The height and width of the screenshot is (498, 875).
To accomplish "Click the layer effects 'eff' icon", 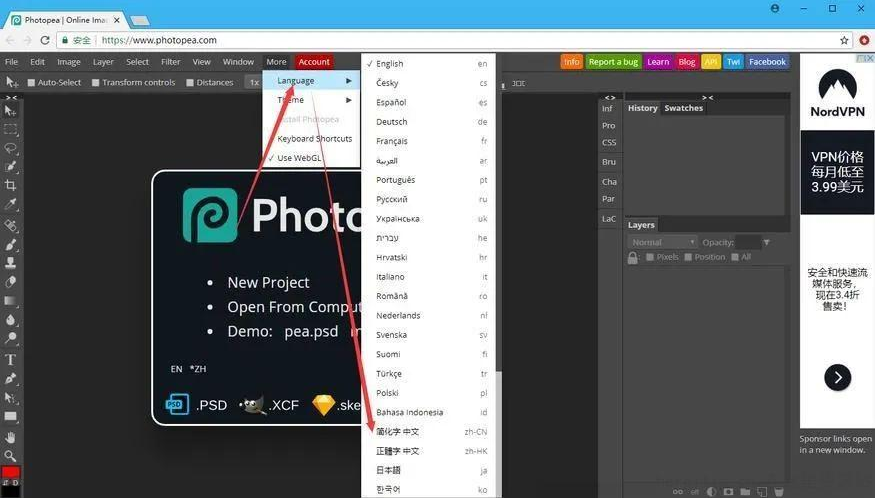I will coord(695,492).
